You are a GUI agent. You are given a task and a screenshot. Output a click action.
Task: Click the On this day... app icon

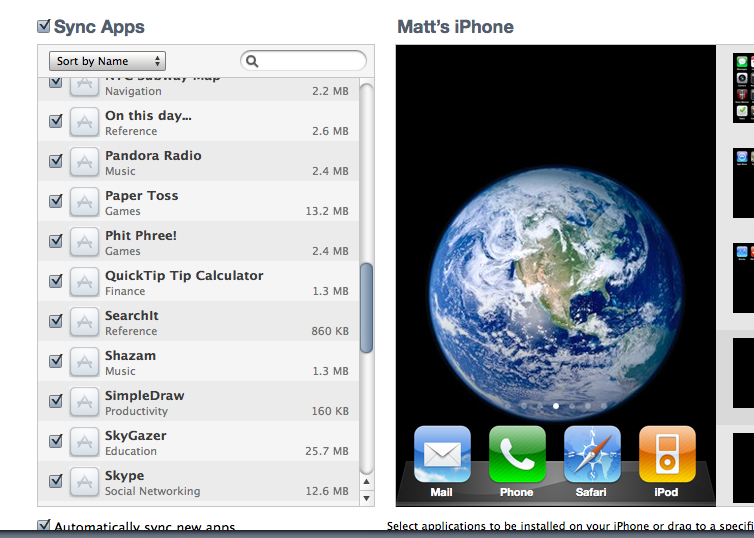(84, 122)
